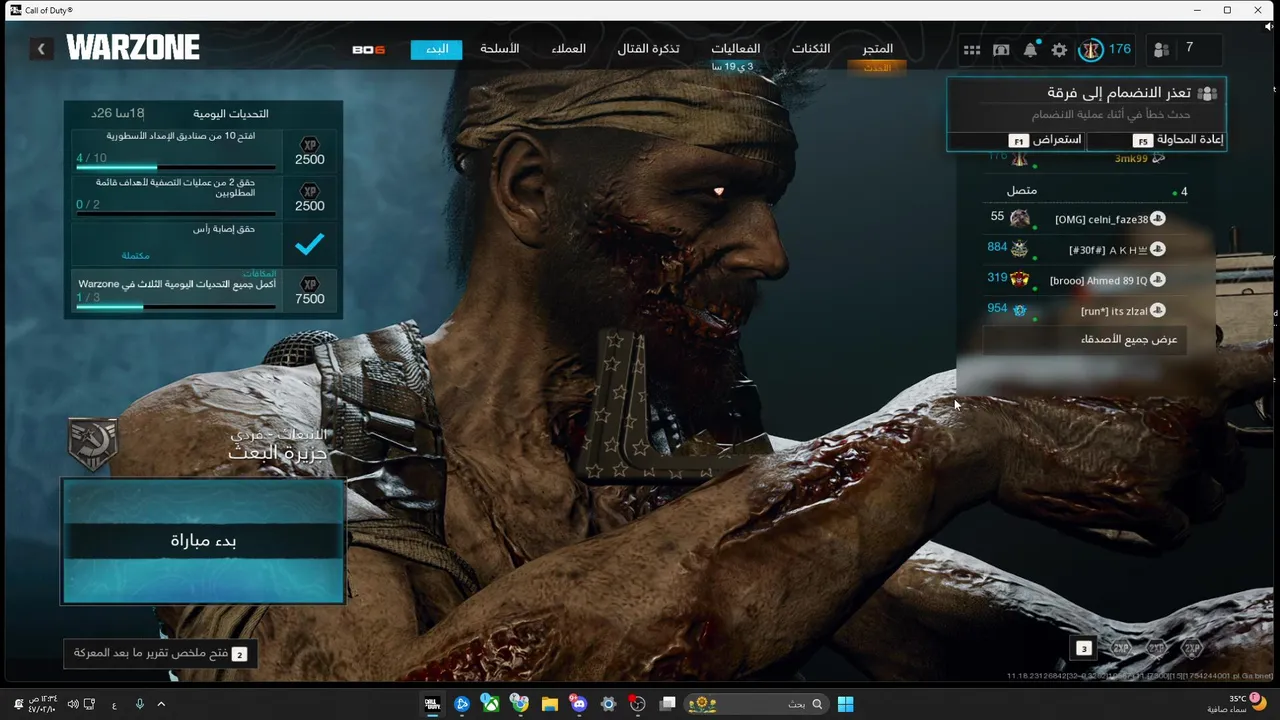This screenshot has height=720, width=1280.
Task: Click the XP token for the 10 legendary supply boxes challenge
Action: [310, 144]
